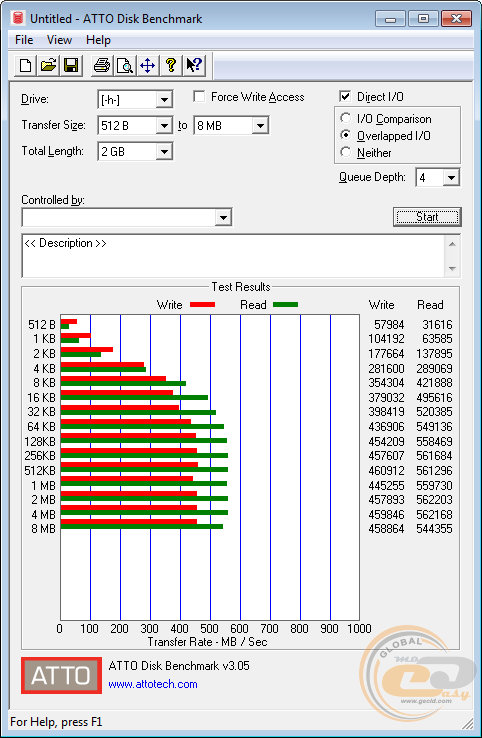Open the View menu
This screenshot has height=738, width=482.
(59, 40)
